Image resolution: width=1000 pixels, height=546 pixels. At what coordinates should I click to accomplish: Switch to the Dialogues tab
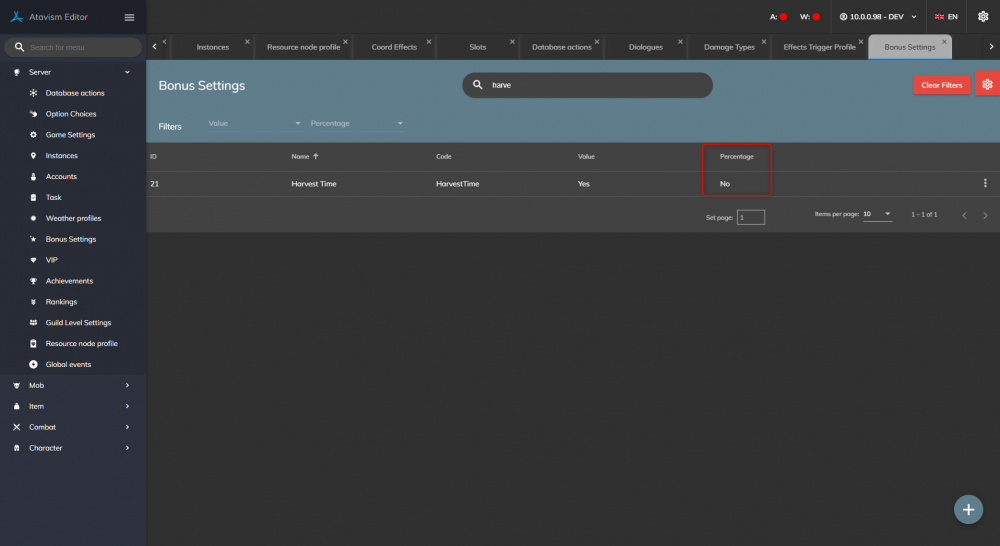[x=645, y=47]
